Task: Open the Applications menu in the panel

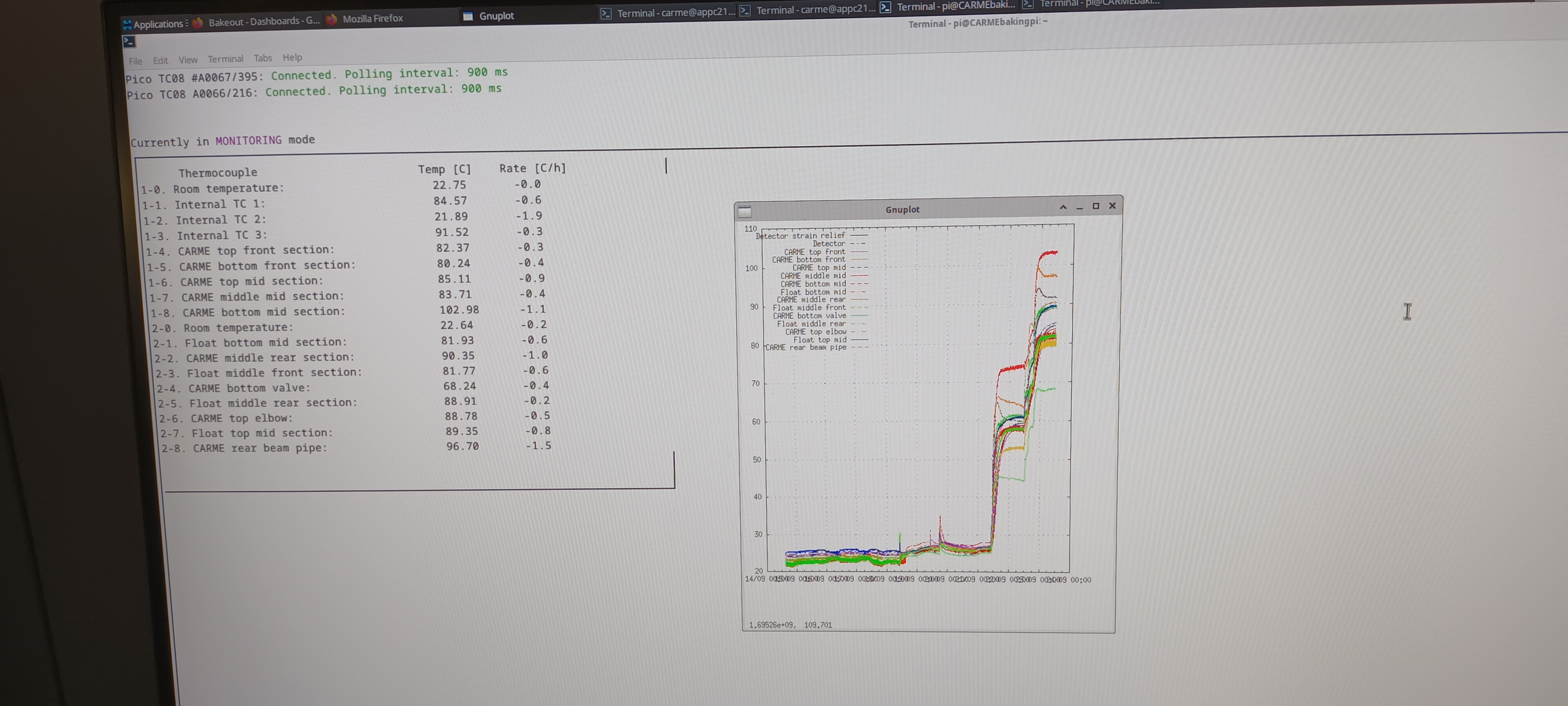Action: tap(156, 24)
